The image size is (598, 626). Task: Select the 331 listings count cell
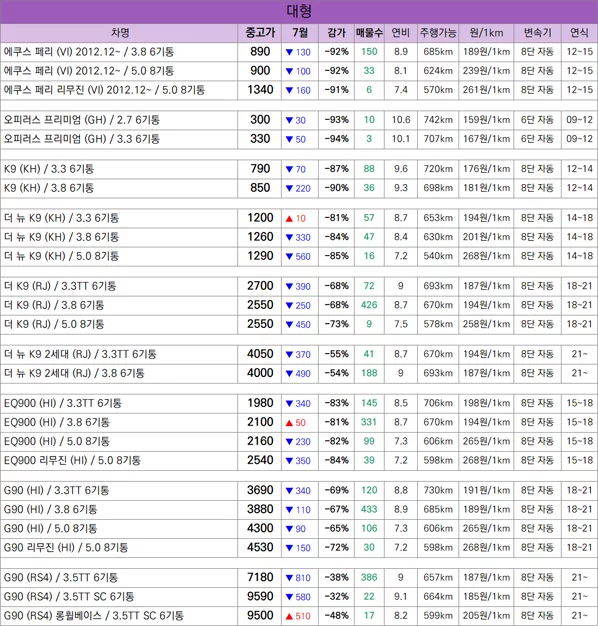369,422
